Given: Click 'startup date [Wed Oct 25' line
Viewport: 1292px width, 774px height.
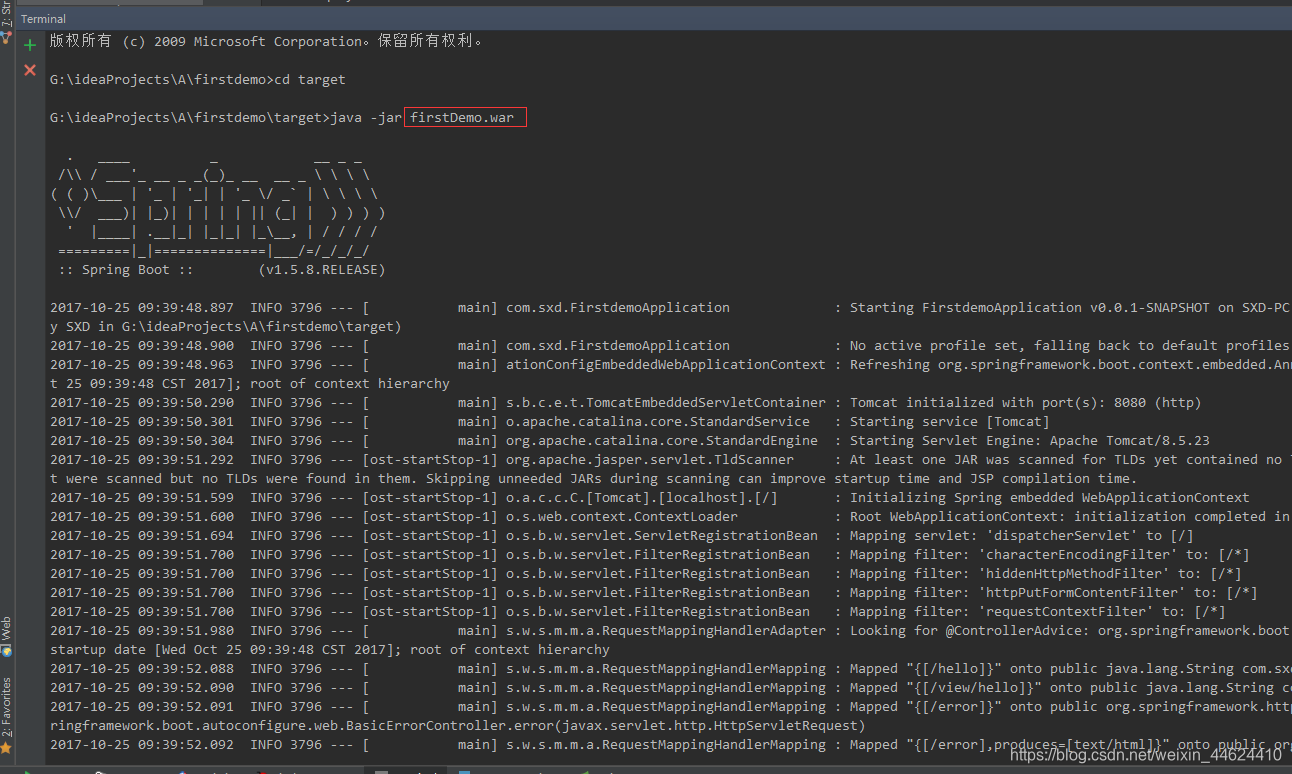Looking at the screenshot, I should (x=330, y=650).
